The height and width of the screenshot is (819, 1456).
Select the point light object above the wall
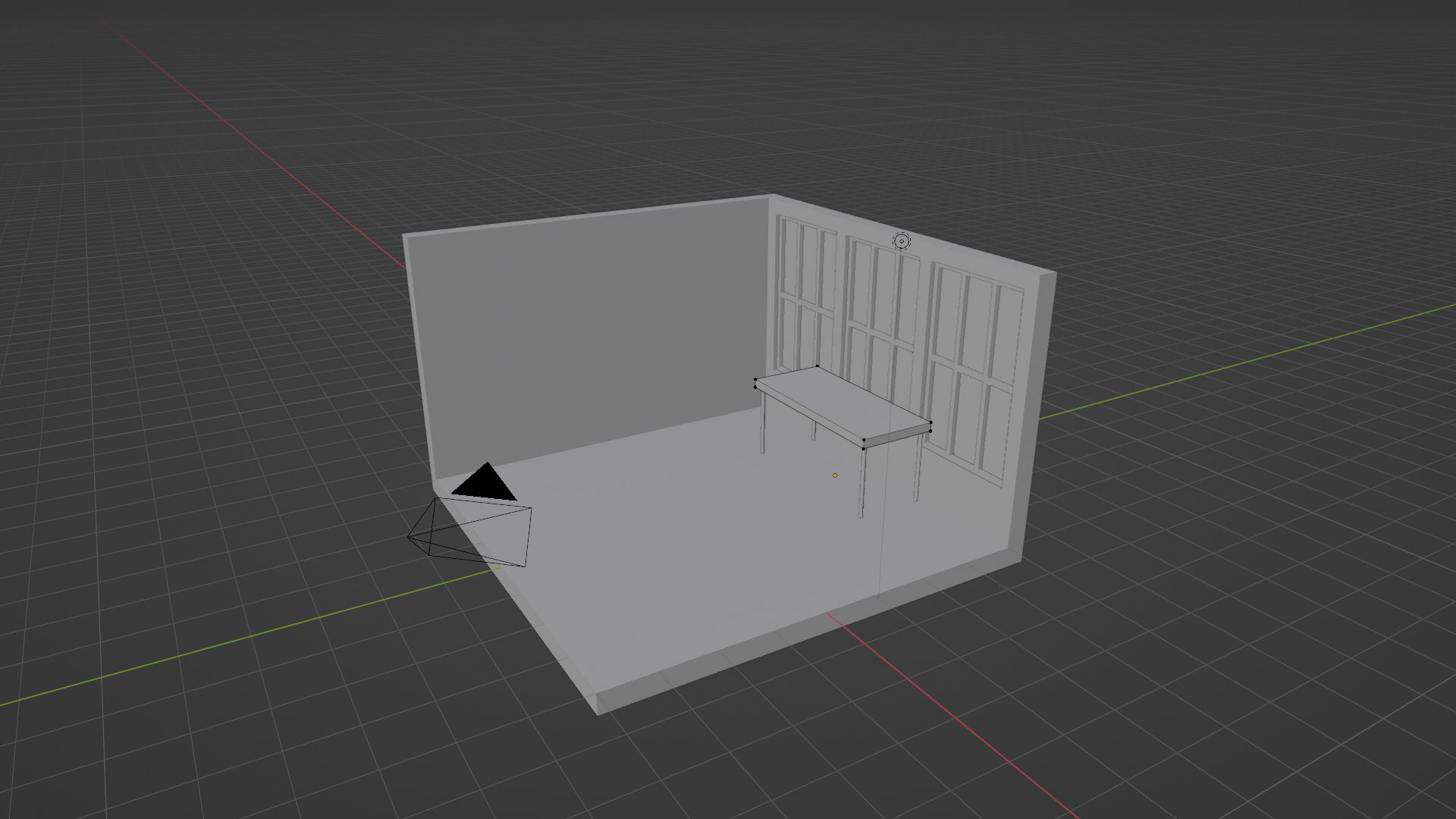pos(901,241)
